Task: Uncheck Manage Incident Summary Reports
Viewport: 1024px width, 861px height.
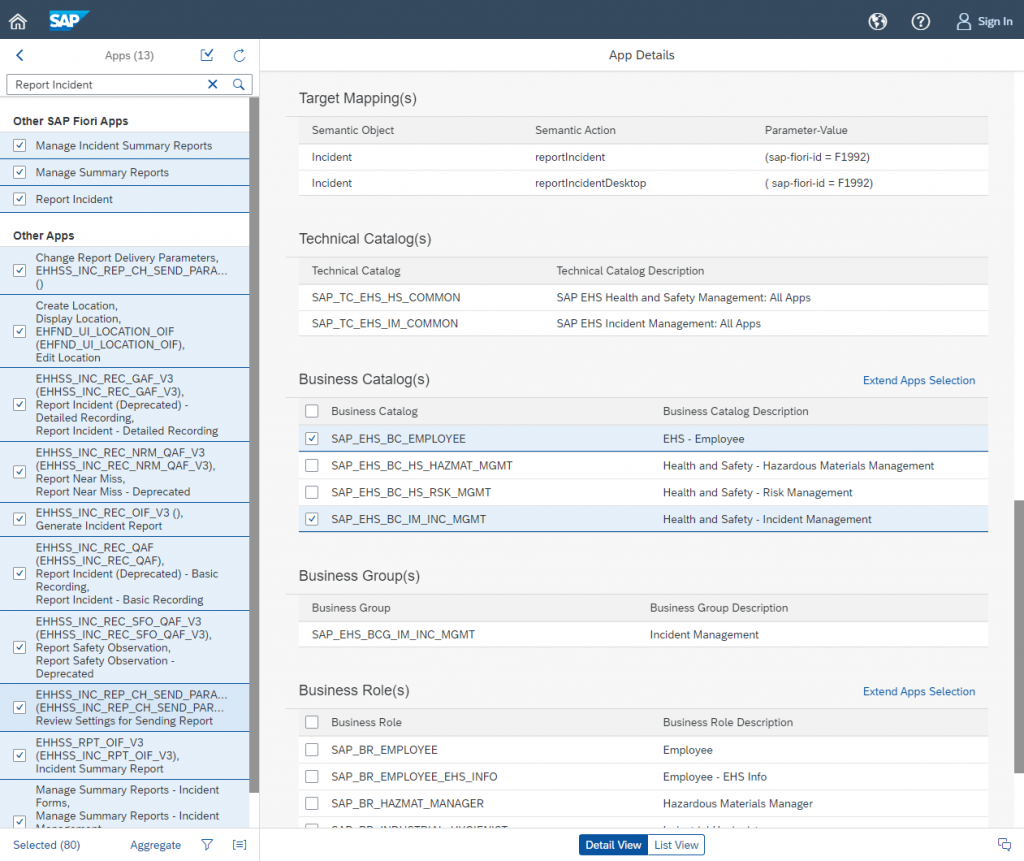Action: [20, 146]
